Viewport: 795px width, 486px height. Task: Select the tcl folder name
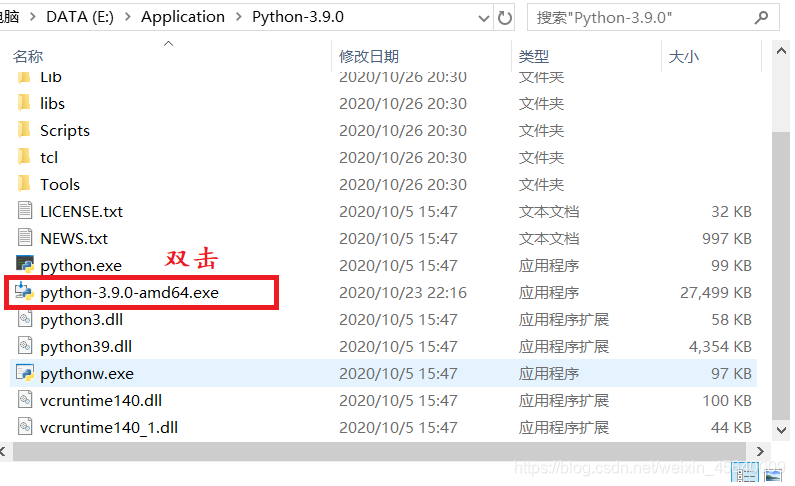[x=49, y=158]
